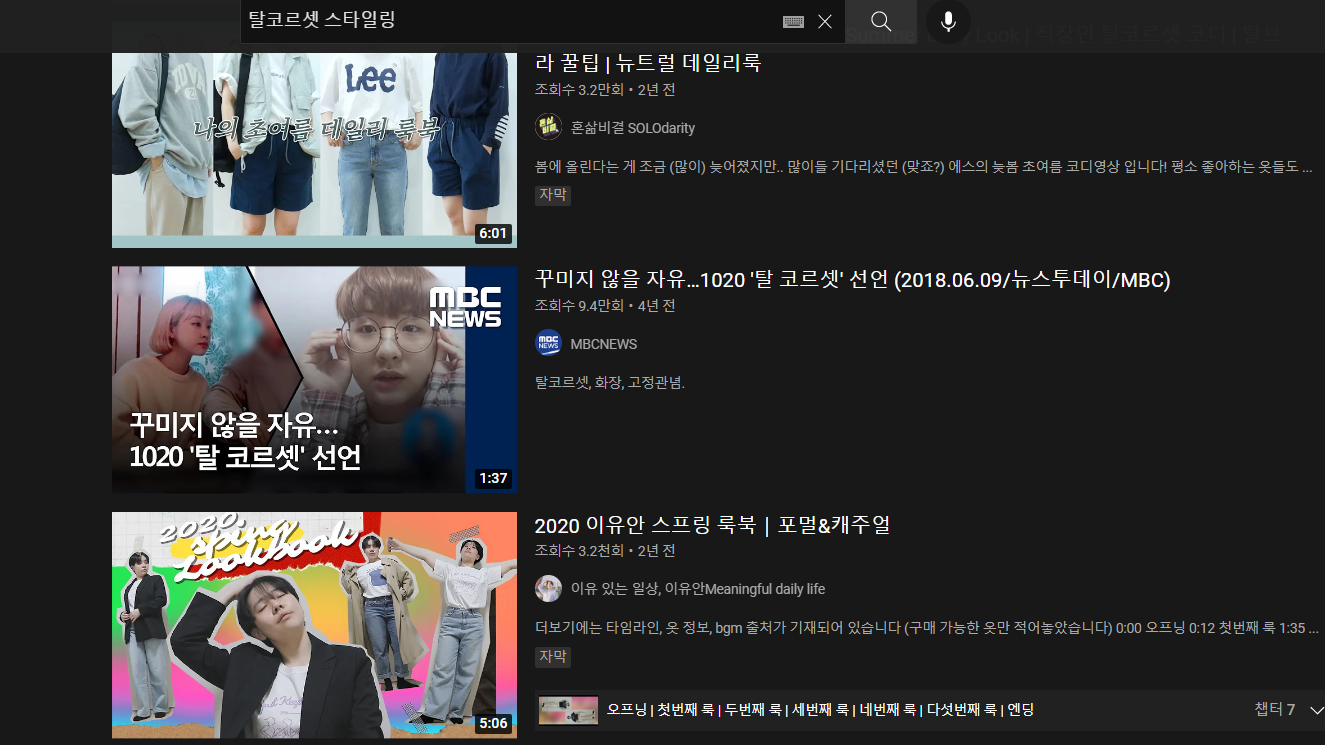The width and height of the screenshot is (1325, 745).
Task: Visit 이유안 Meaningful daily life channel name
Action: [697, 589]
